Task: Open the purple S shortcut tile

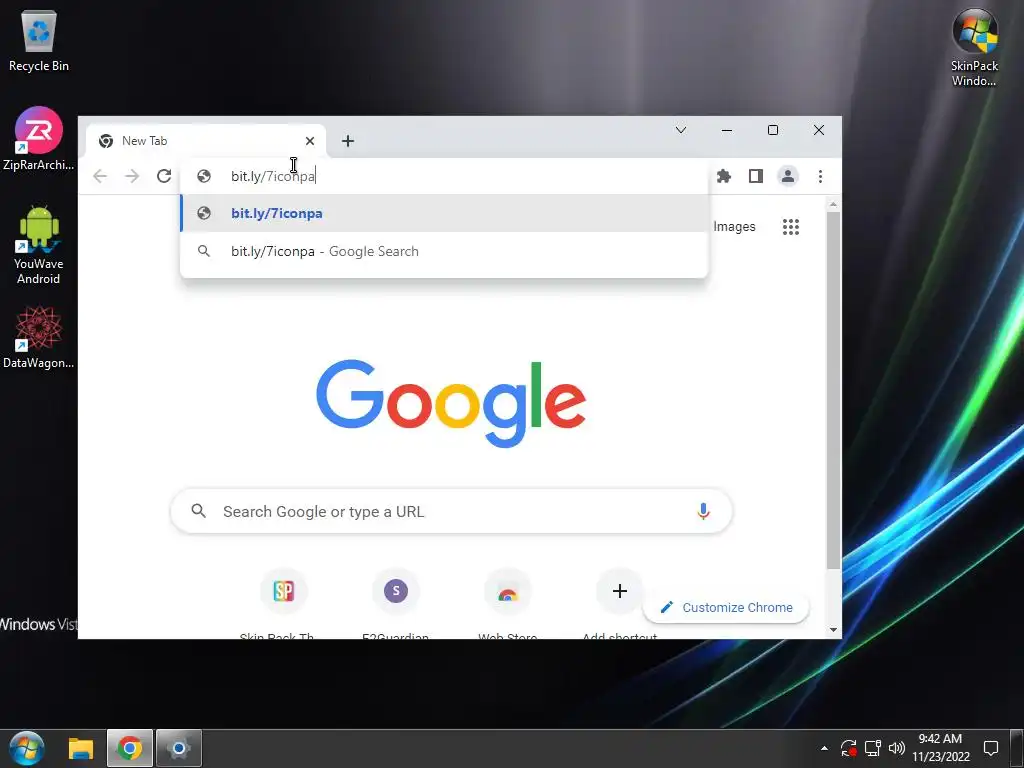Action: 396,591
